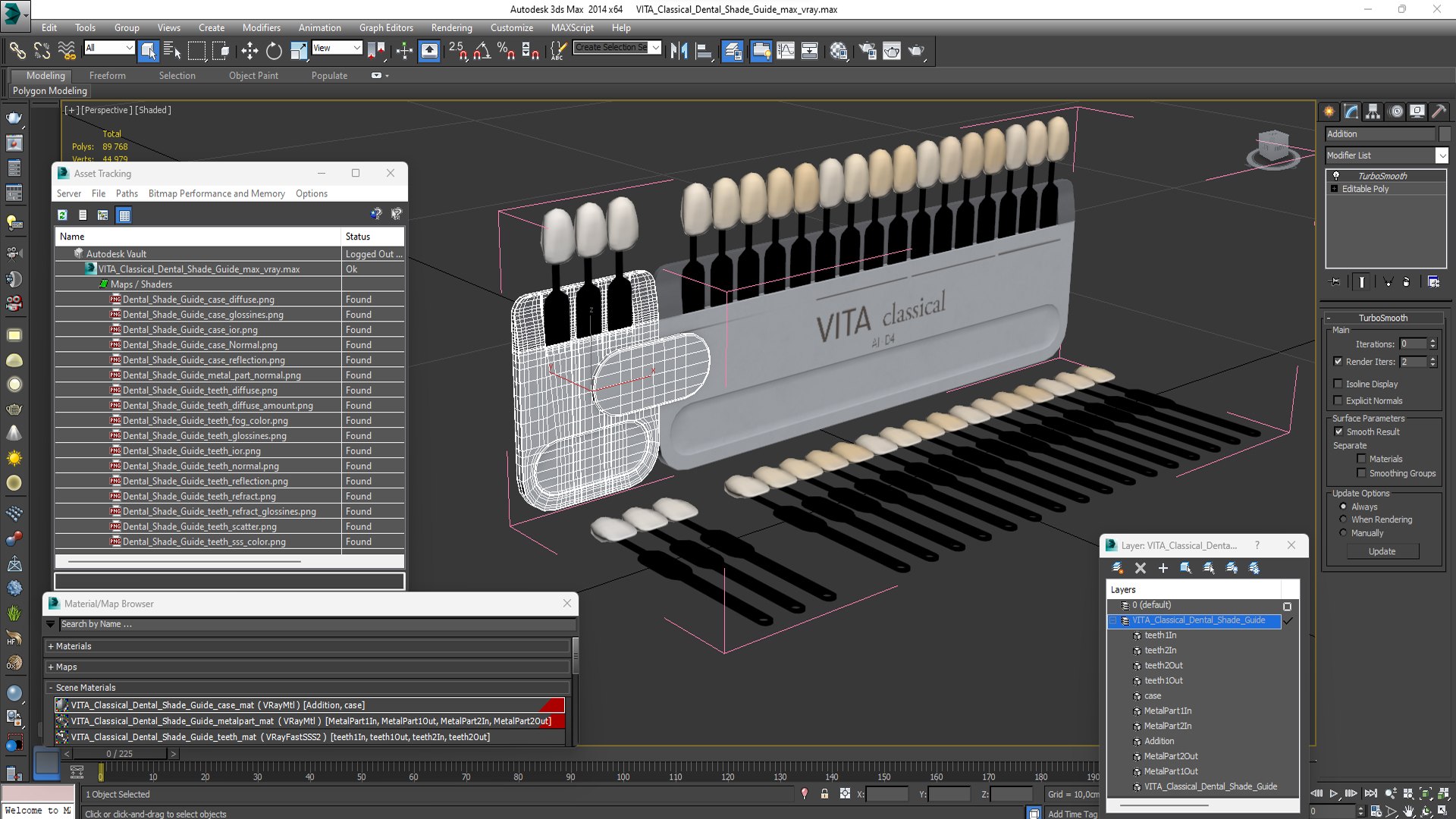Switch to the Create command panel
The width and height of the screenshot is (1456, 819).
coord(1329,111)
